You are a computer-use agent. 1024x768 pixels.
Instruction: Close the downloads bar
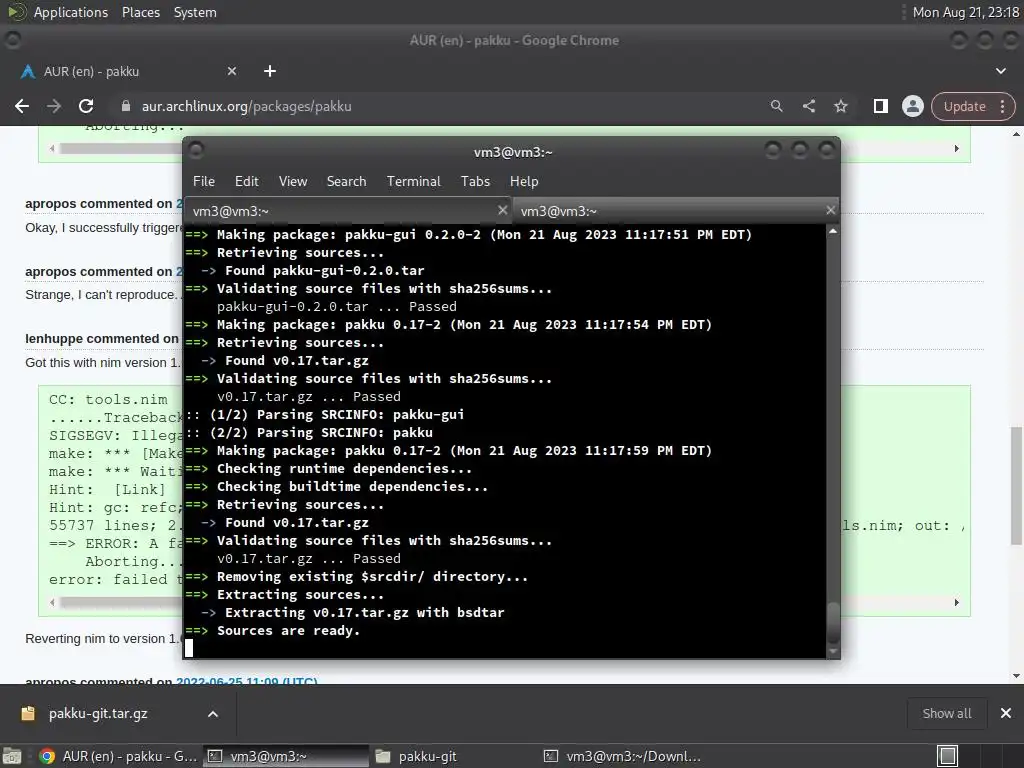[1006, 713]
